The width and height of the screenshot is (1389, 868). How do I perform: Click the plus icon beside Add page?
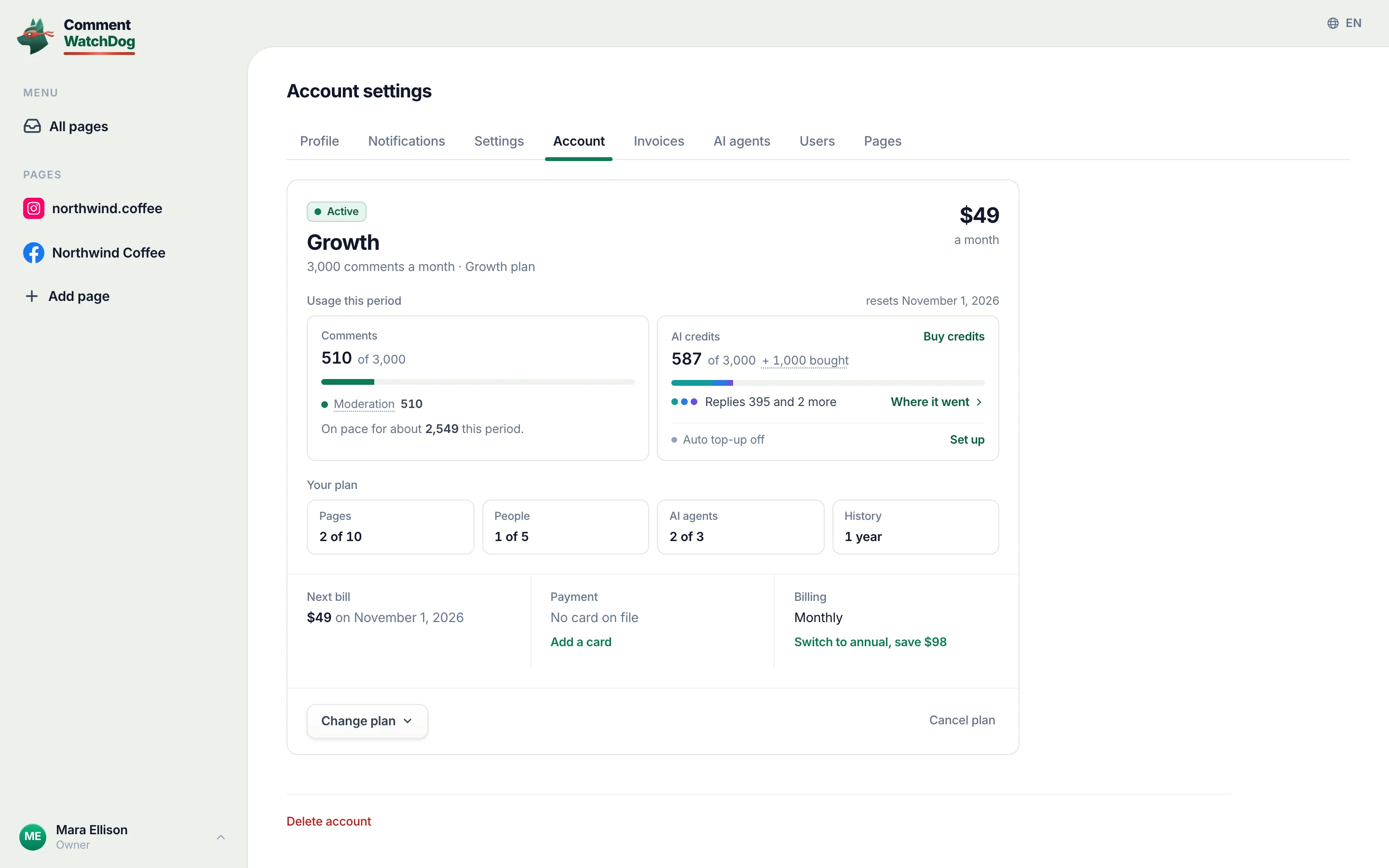coord(31,296)
